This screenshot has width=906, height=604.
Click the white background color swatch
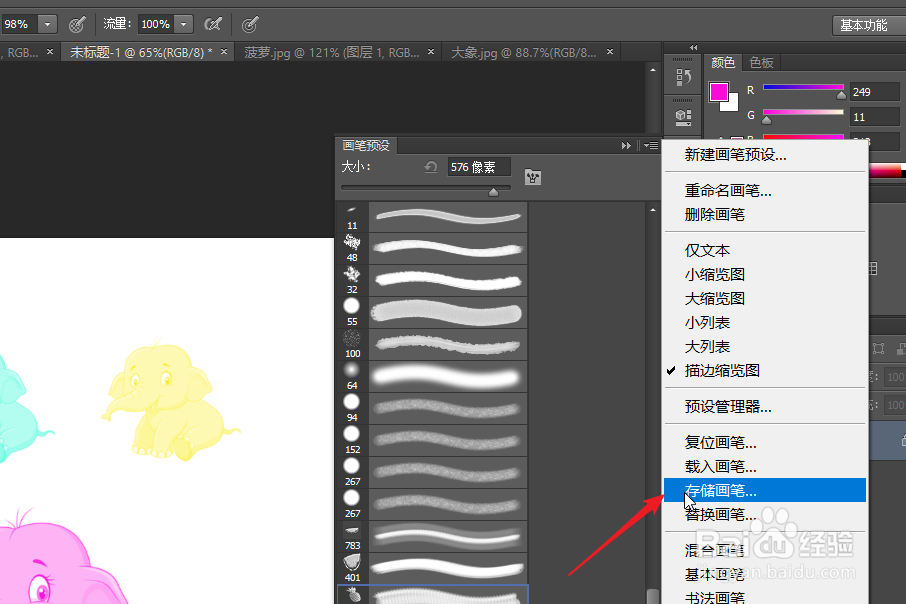coord(732,104)
